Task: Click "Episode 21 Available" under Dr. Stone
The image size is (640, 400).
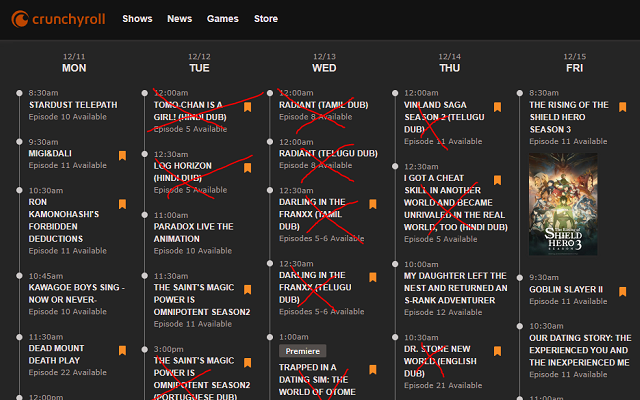Action: (x=443, y=385)
